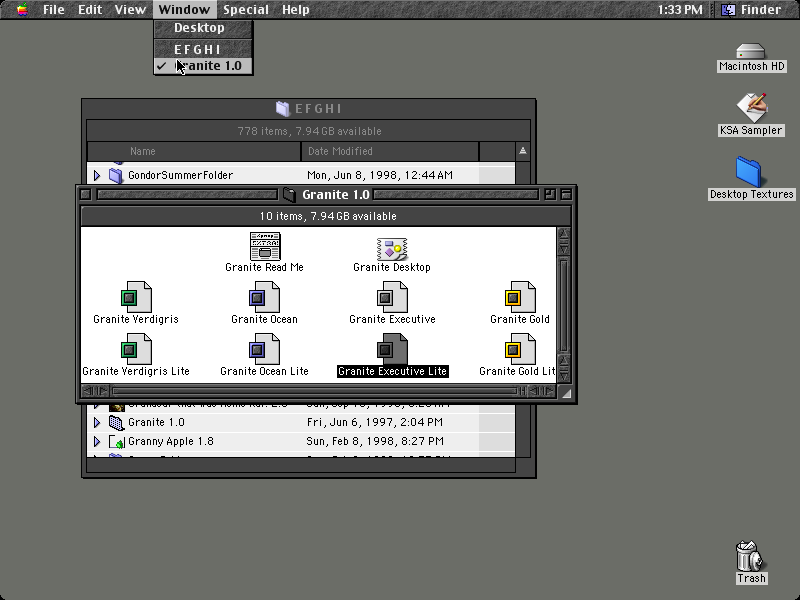This screenshot has height=600, width=800.
Task: Expand the Granite 1.0 row disclosure triangle
Action: [x=97, y=422]
